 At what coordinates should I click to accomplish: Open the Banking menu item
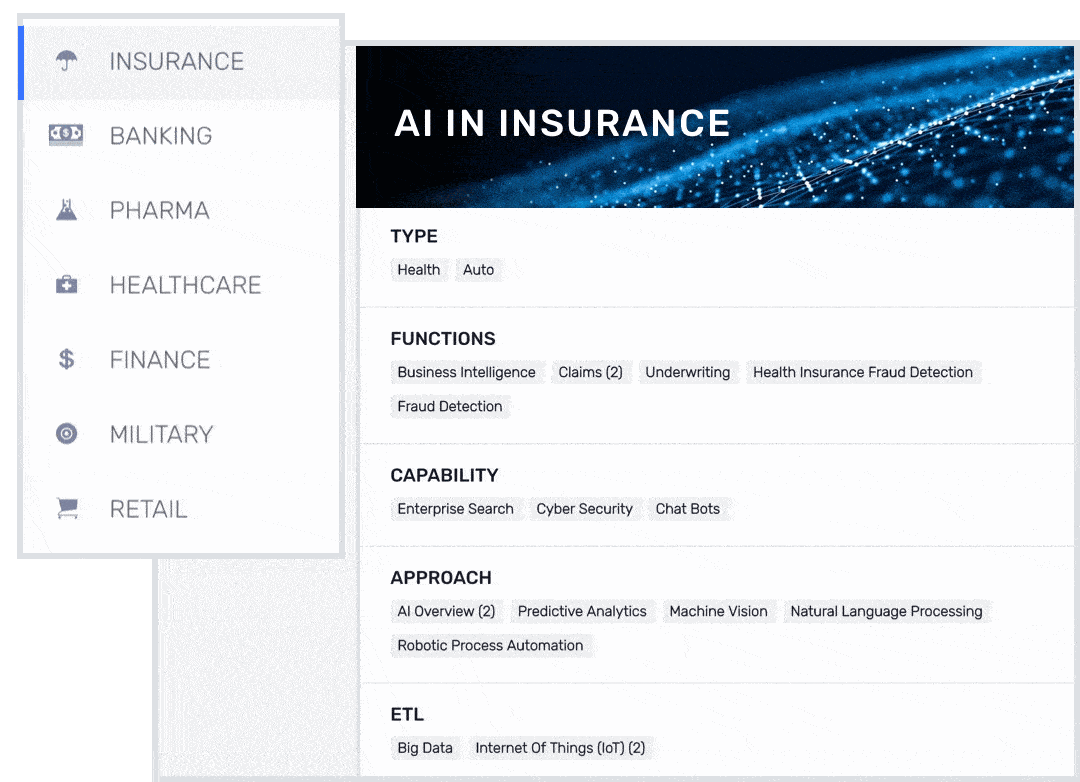point(160,136)
